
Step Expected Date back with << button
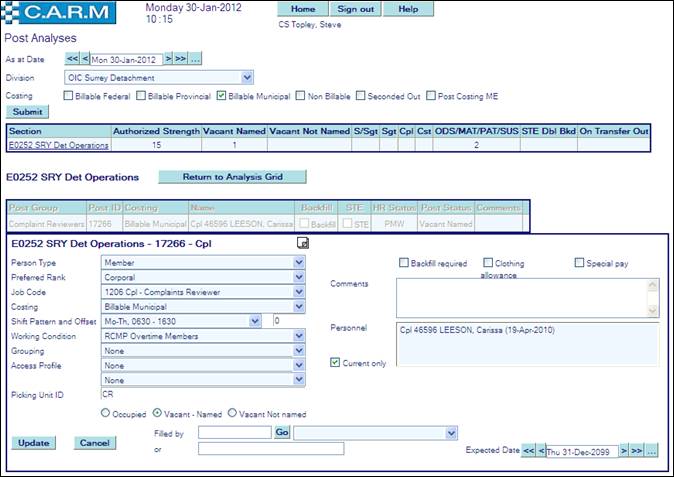point(529,451)
